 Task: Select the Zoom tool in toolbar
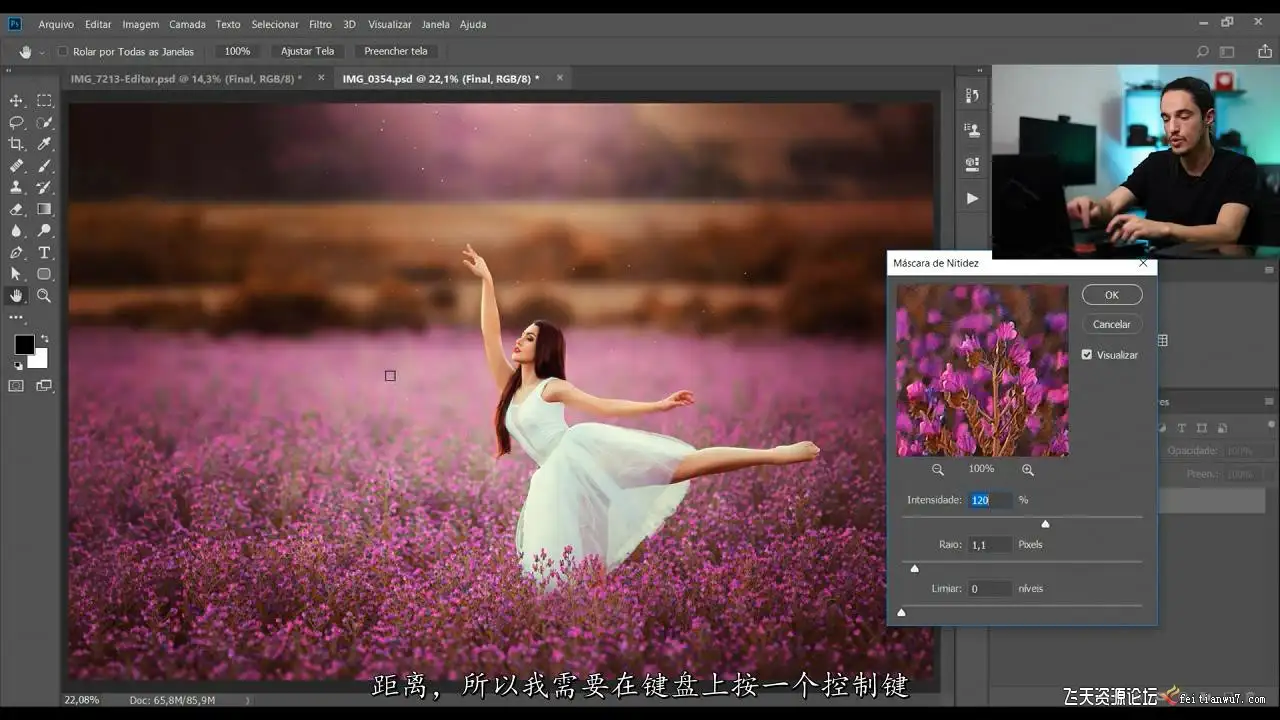[x=44, y=295]
